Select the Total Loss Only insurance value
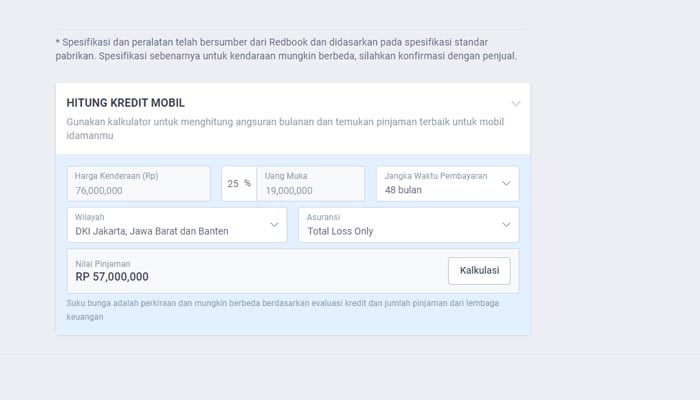The height and width of the screenshot is (400, 700). click(x=340, y=231)
